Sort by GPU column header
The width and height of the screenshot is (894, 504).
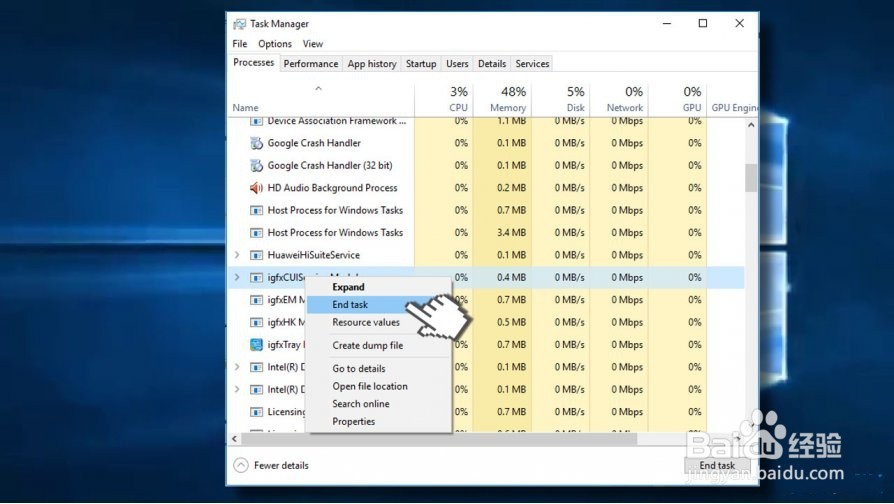point(678,99)
